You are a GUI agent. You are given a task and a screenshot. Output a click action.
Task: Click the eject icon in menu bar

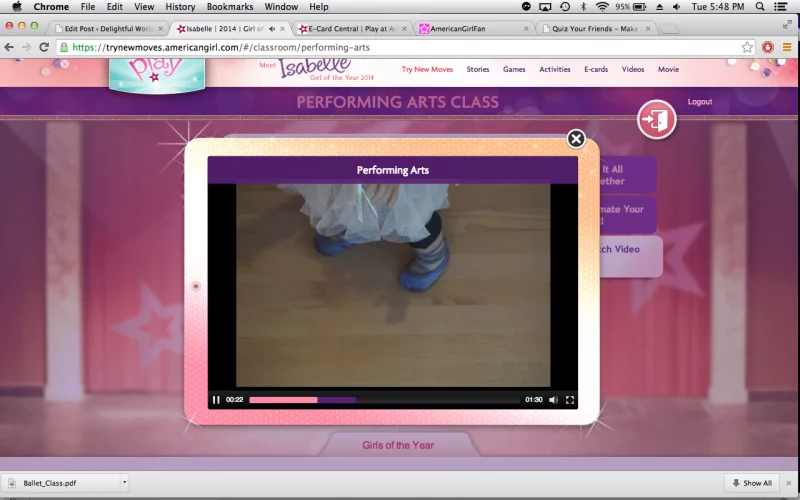[659, 7]
